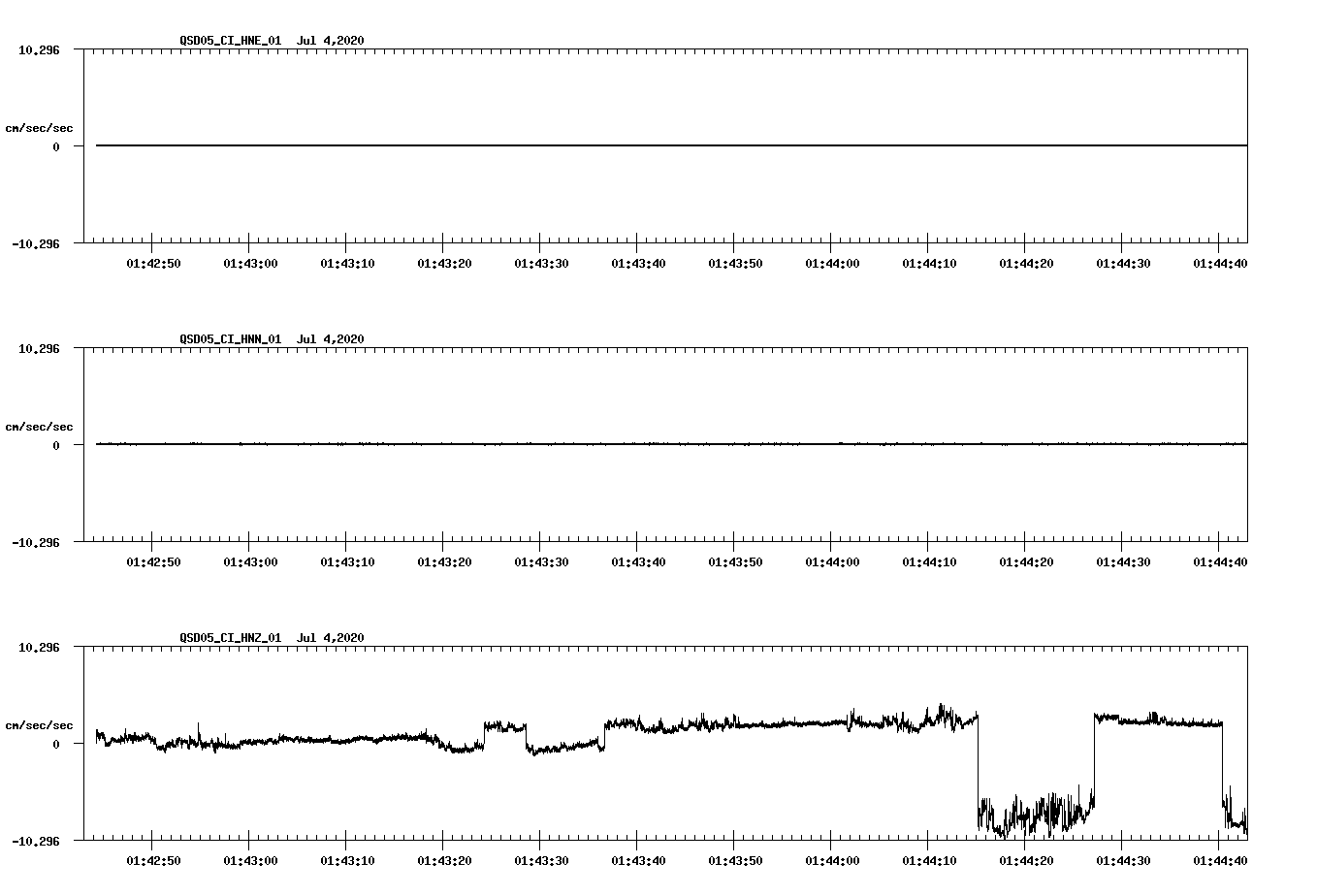Click the 01:43:00 time label under HNE chart

(x=250, y=264)
